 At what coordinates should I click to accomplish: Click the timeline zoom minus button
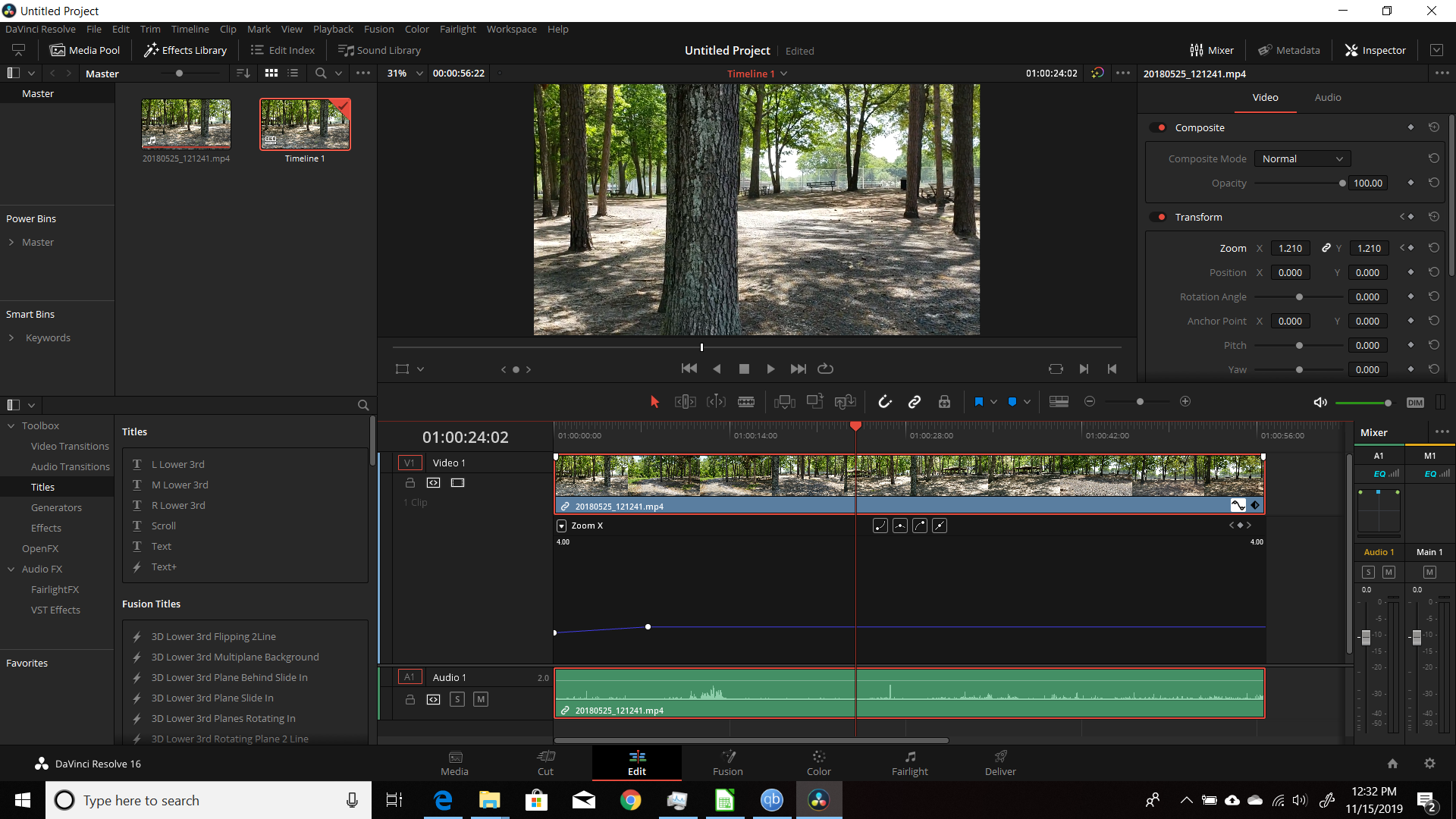click(1090, 401)
